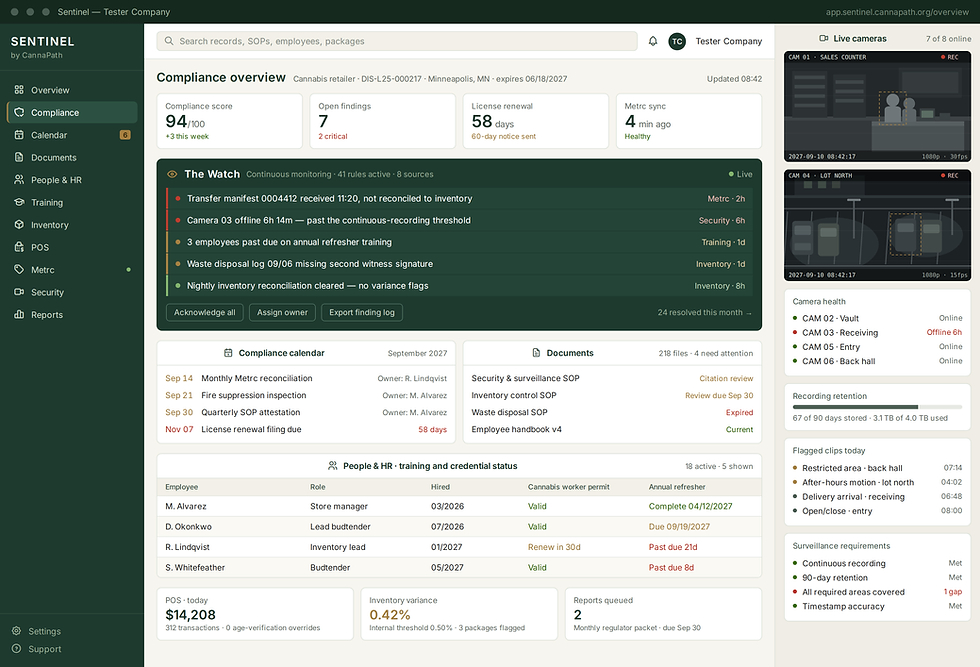
Task: Select the Nightly inventory reconciliation finding
Action: coord(459,286)
